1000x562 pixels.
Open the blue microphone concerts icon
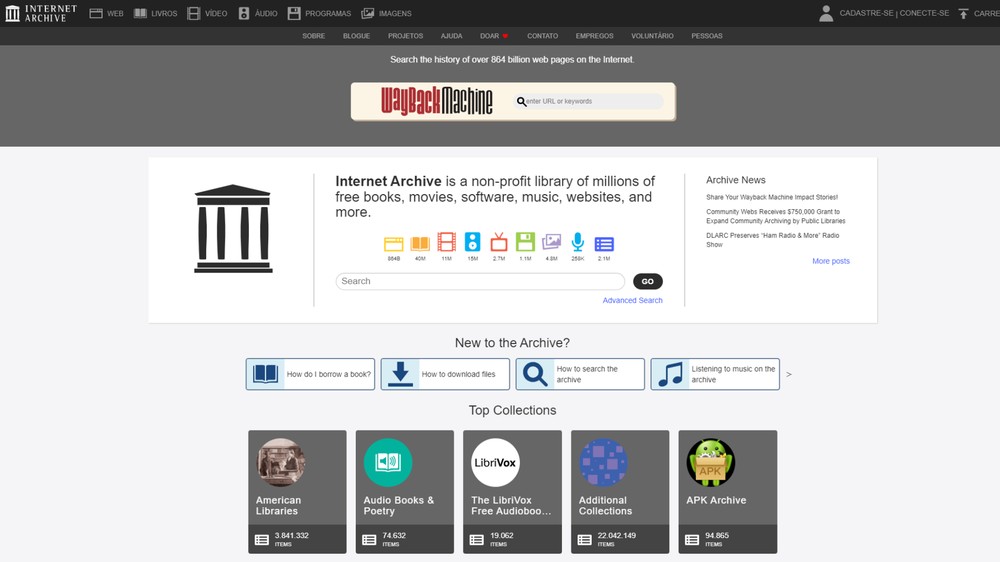click(578, 242)
